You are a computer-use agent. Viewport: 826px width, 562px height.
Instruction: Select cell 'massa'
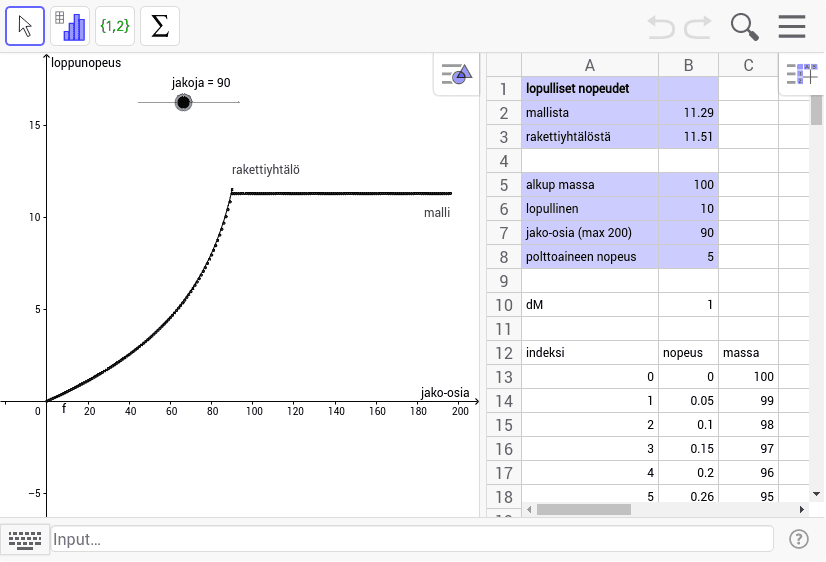click(x=749, y=353)
